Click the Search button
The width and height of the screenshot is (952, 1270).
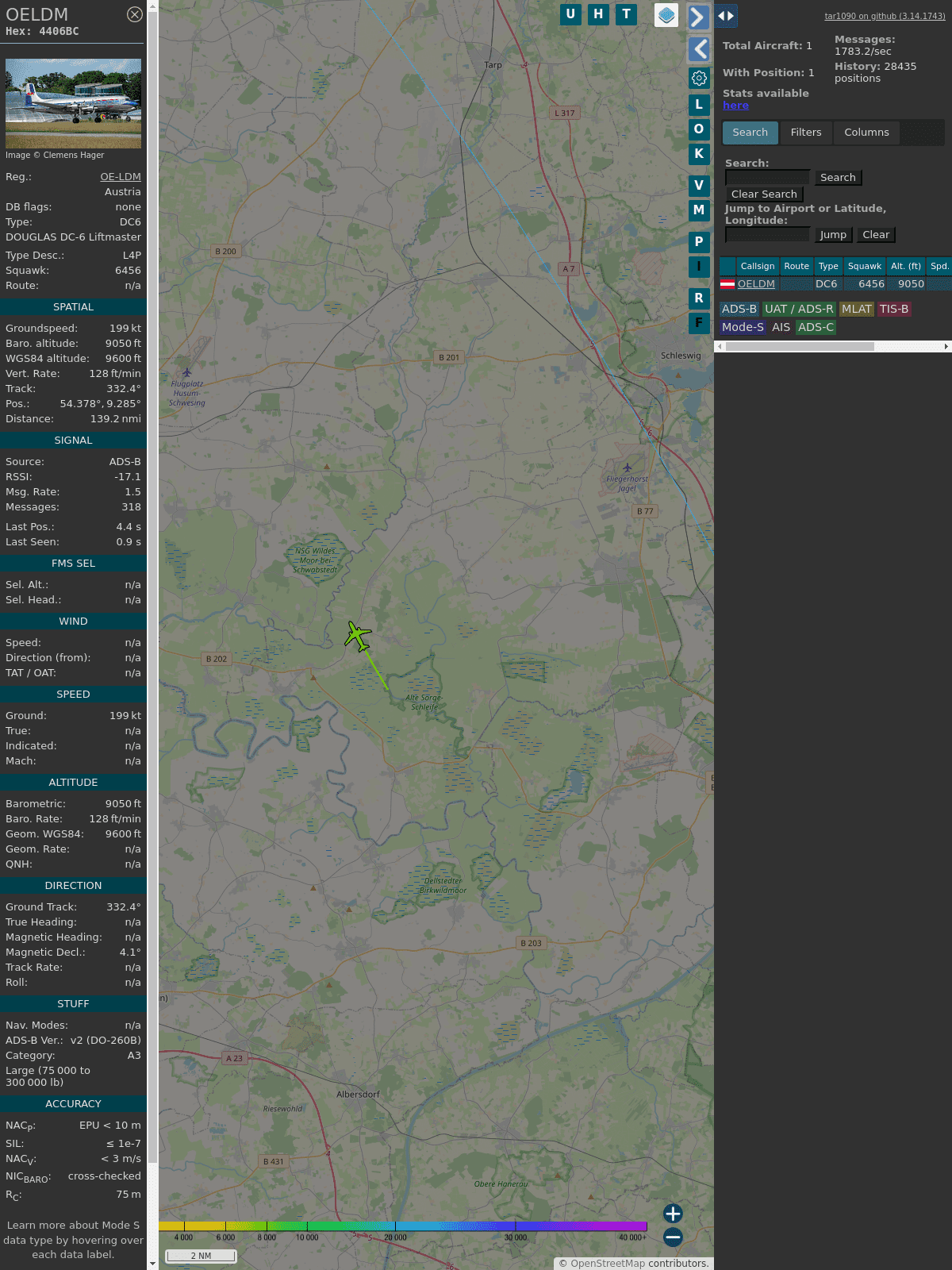tap(838, 178)
